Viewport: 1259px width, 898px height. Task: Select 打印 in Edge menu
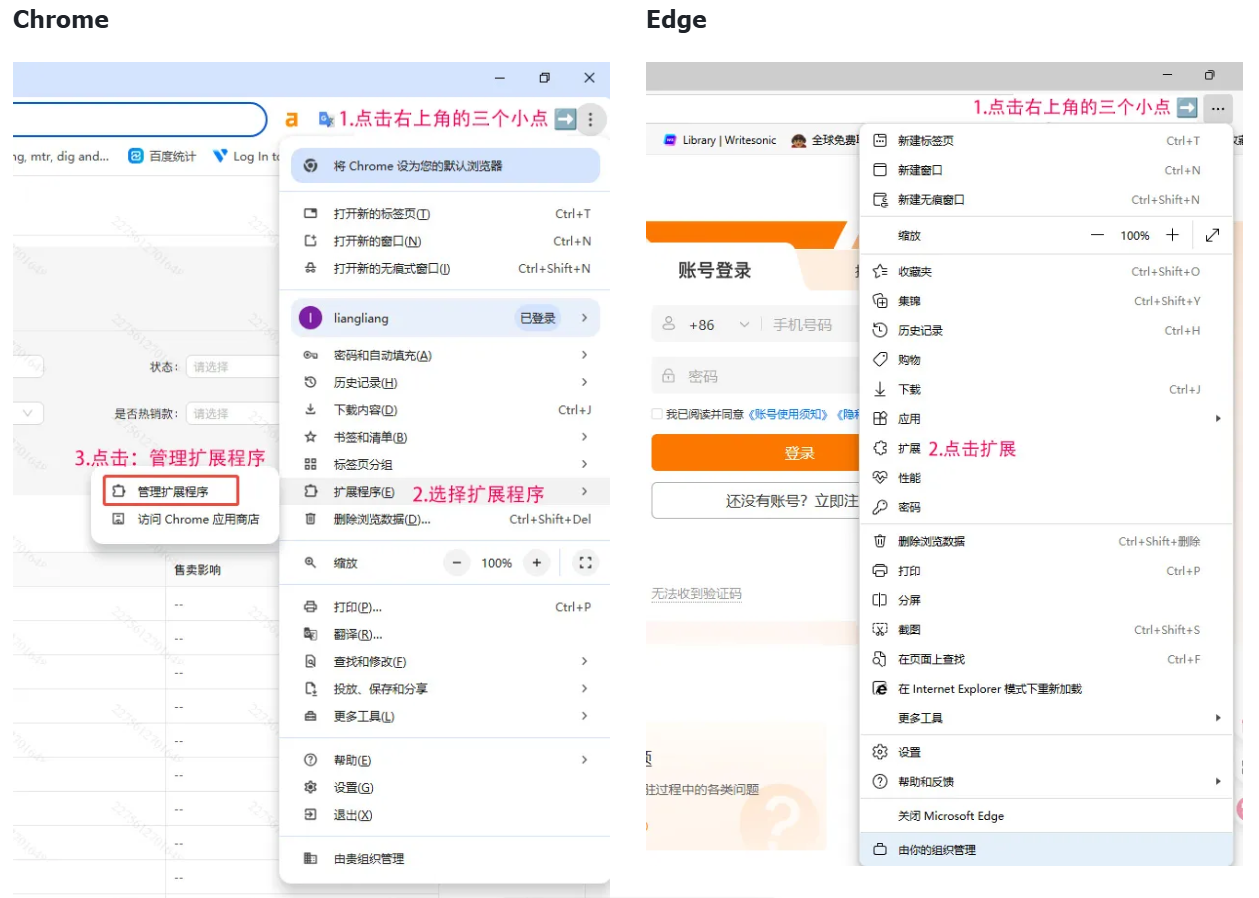[x=1046, y=570]
